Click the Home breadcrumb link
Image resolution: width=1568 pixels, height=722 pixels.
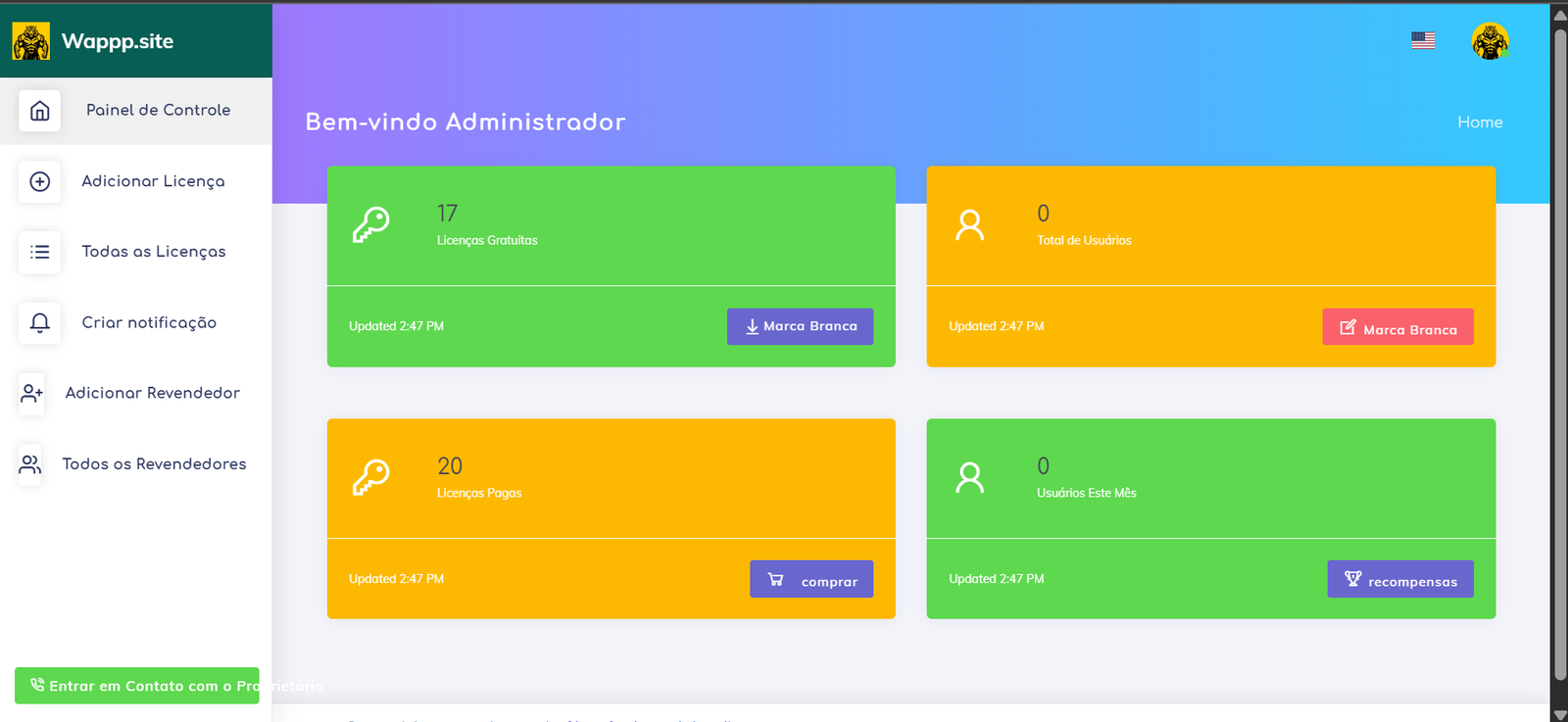coord(1479,122)
